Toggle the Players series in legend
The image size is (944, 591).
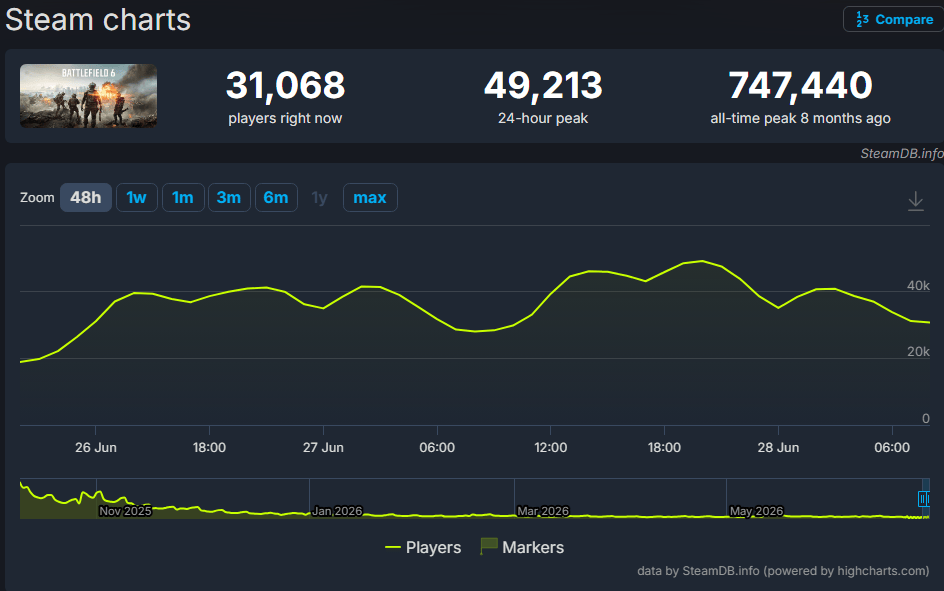(x=423, y=547)
